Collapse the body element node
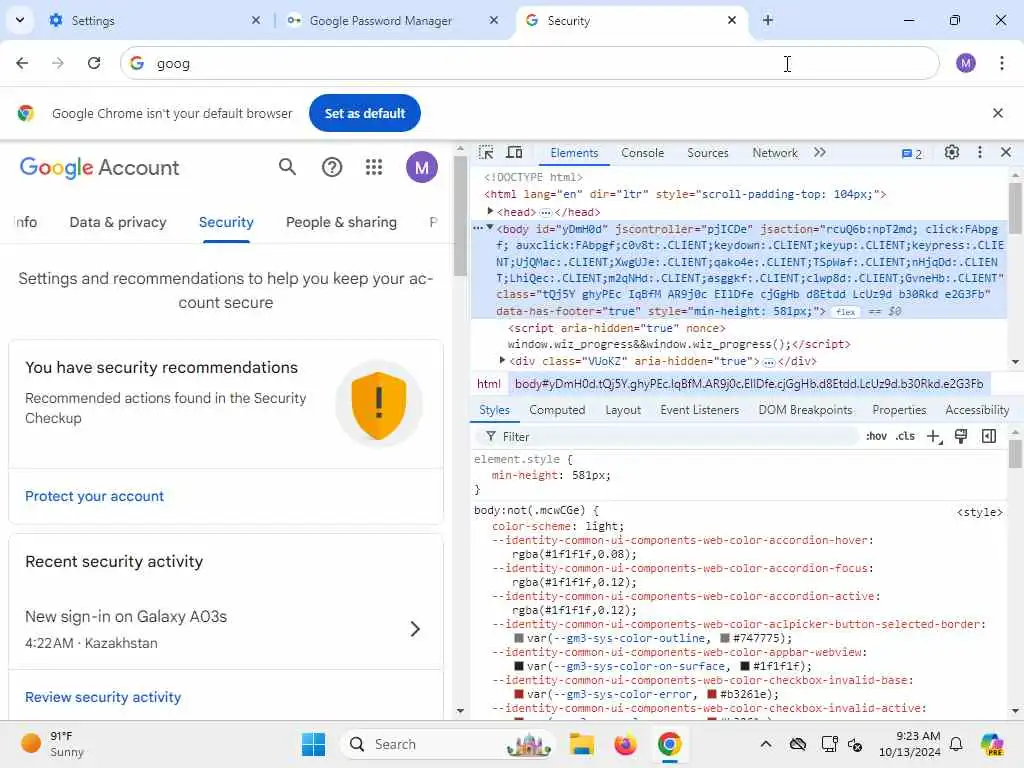The image size is (1024, 768). [x=490, y=228]
